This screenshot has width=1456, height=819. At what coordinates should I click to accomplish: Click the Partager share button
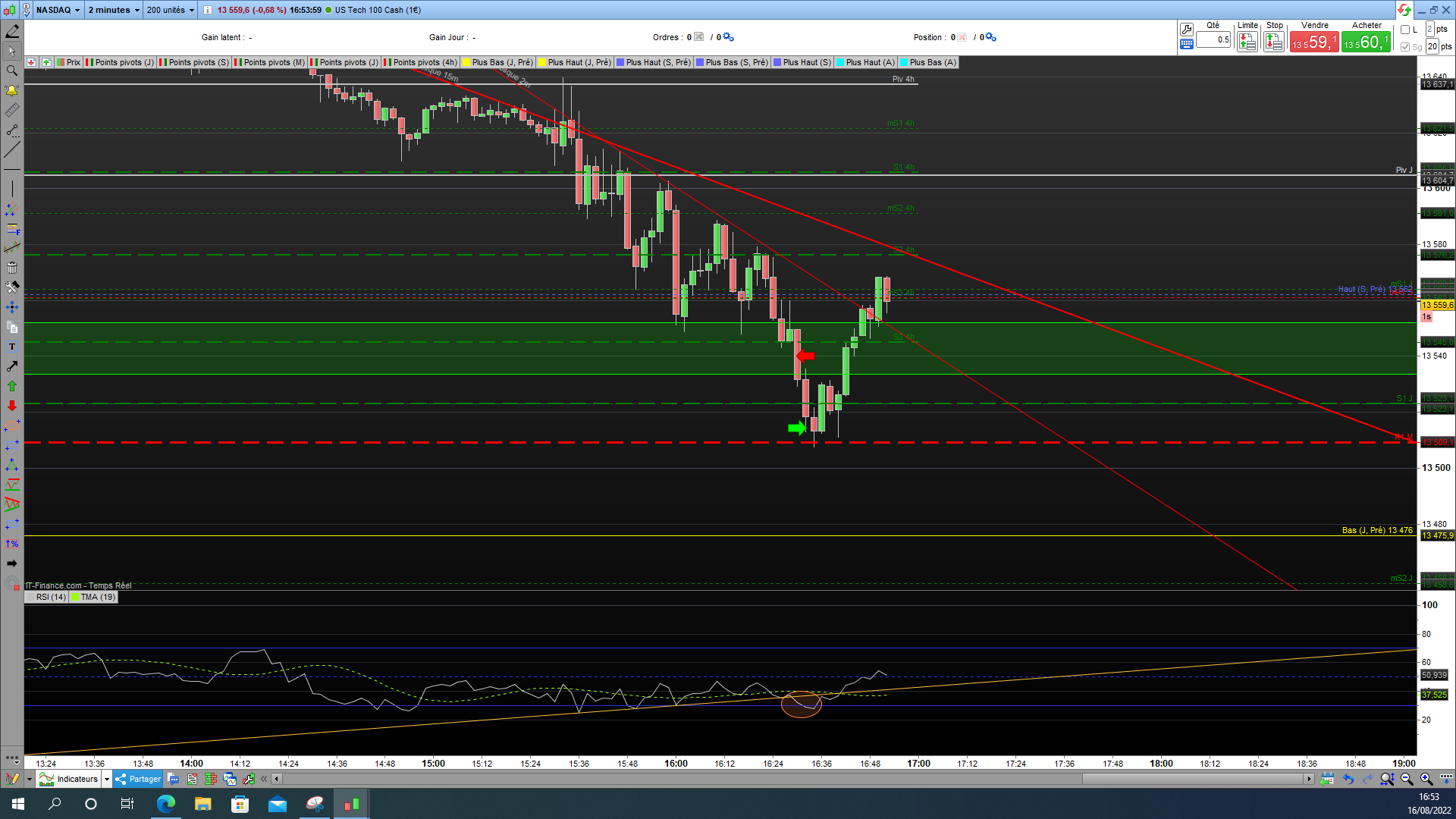pyautogui.click(x=138, y=779)
